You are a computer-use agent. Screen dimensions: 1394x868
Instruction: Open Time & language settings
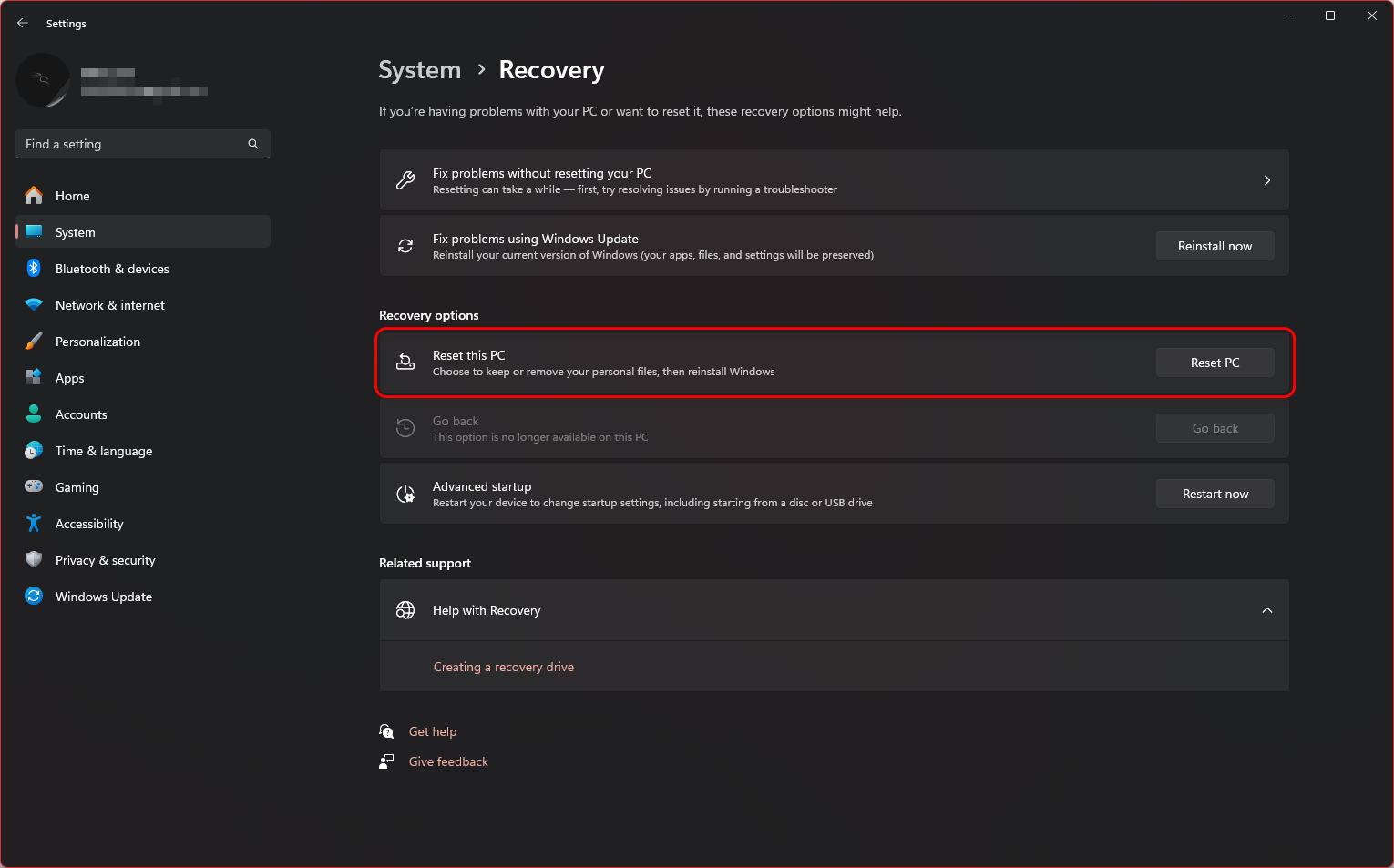coord(103,451)
